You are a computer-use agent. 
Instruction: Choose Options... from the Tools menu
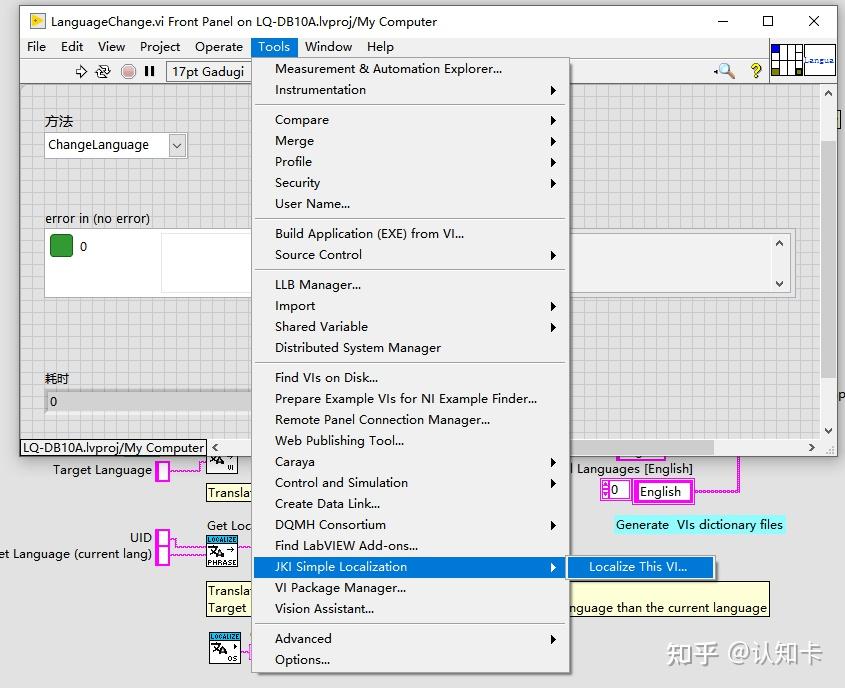point(303,660)
